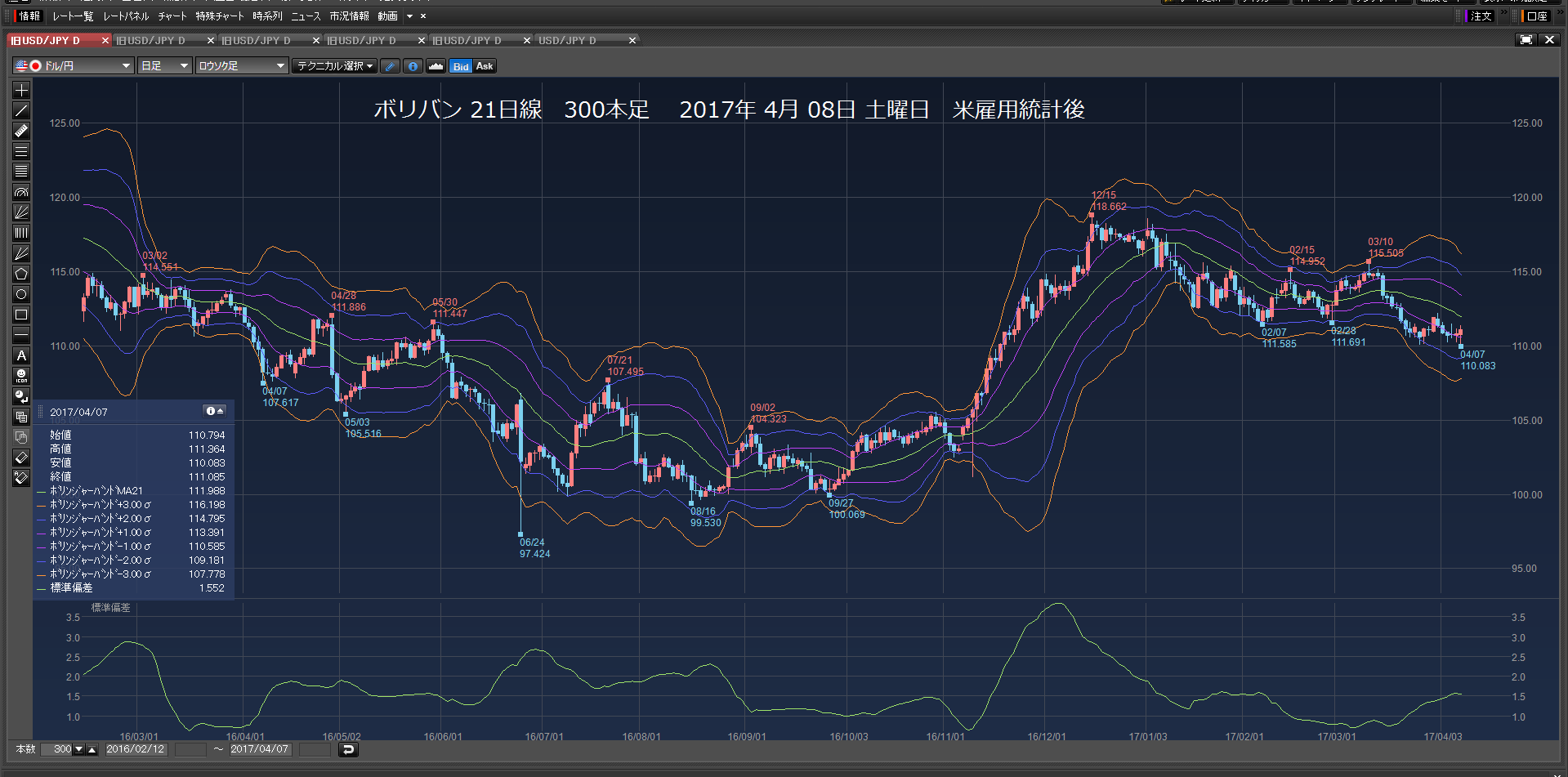Collapse the 2017/04/07 data info panel
The image size is (1568, 777).
point(215,411)
